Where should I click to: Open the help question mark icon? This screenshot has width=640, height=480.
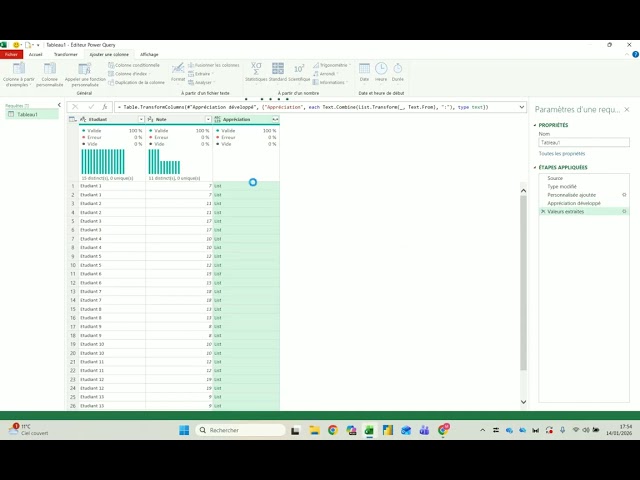click(x=636, y=54)
